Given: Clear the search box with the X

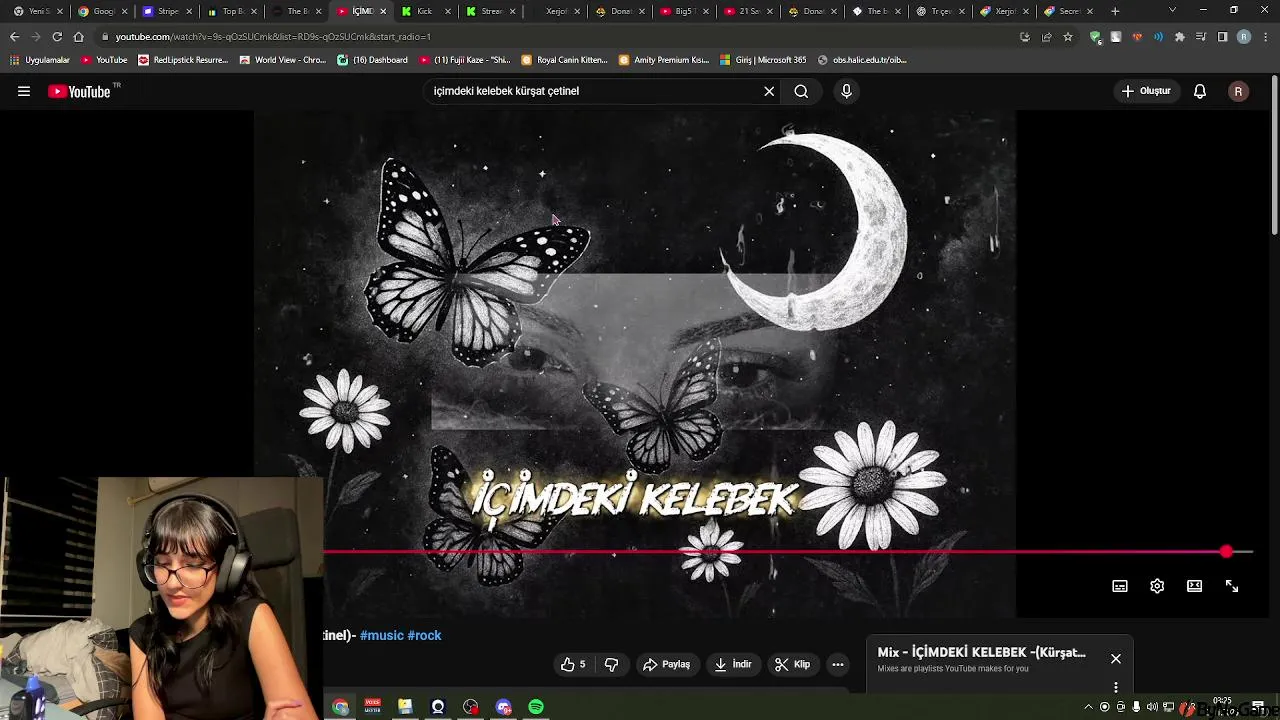Looking at the screenshot, I should (x=769, y=91).
